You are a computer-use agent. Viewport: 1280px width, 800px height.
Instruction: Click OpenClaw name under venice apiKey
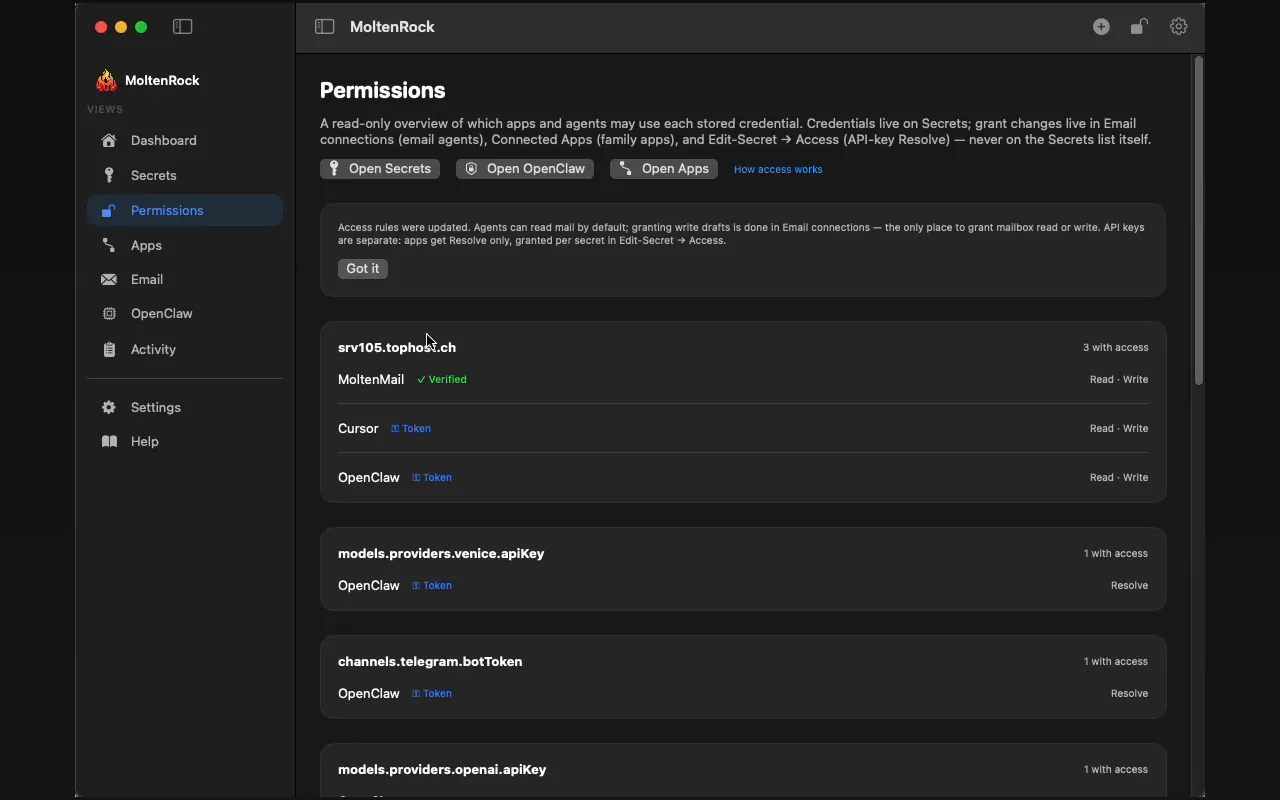click(369, 586)
